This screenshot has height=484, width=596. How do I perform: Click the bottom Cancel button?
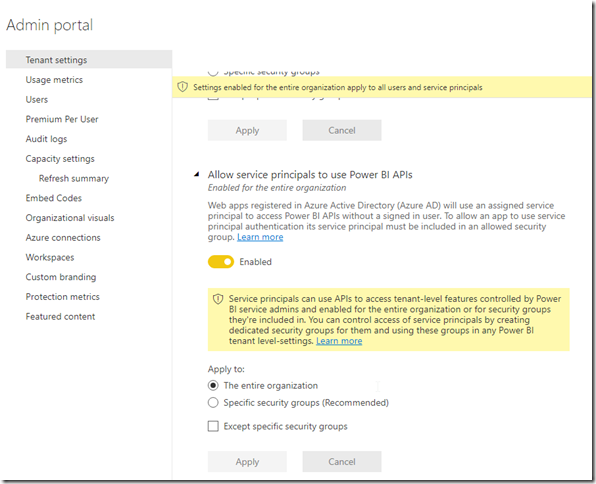[342, 462]
